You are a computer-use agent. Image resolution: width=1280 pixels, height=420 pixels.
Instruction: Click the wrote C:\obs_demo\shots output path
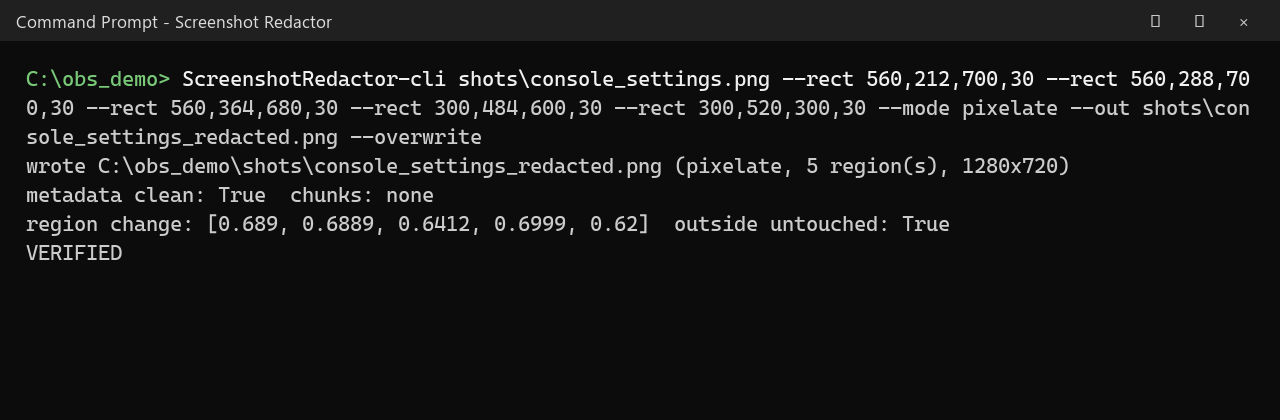[x=344, y=166]
